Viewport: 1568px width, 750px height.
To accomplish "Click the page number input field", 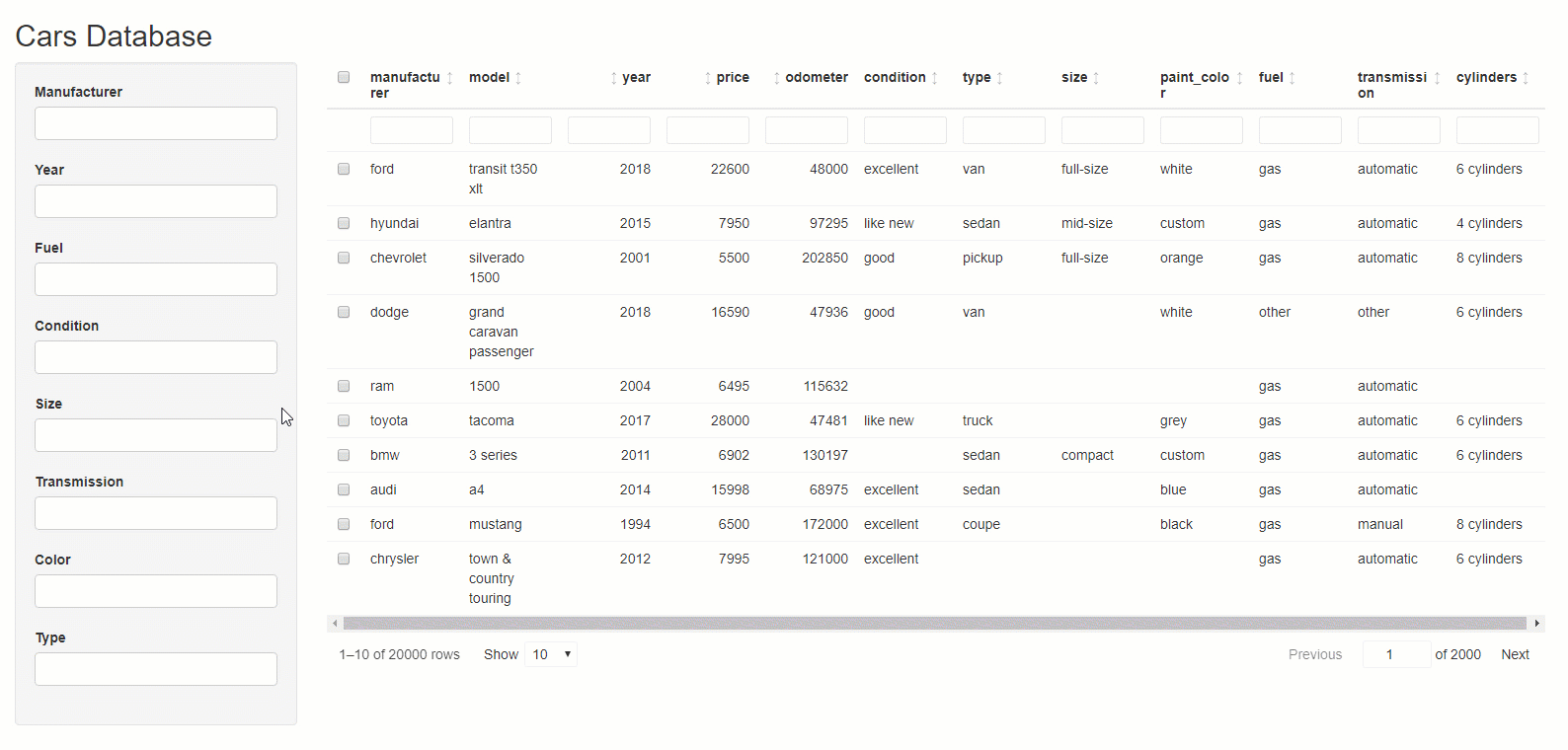I will (1395, 654).
